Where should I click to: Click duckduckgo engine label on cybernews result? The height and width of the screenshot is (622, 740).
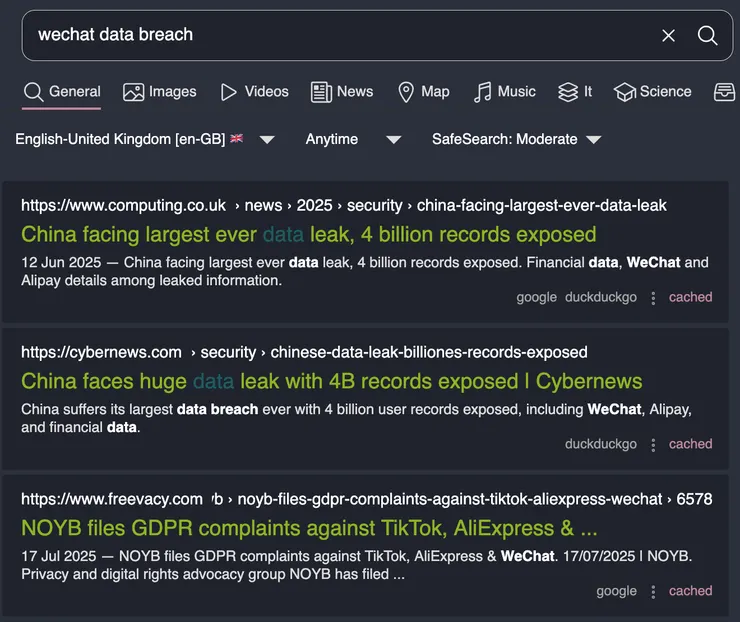point(601,445)
